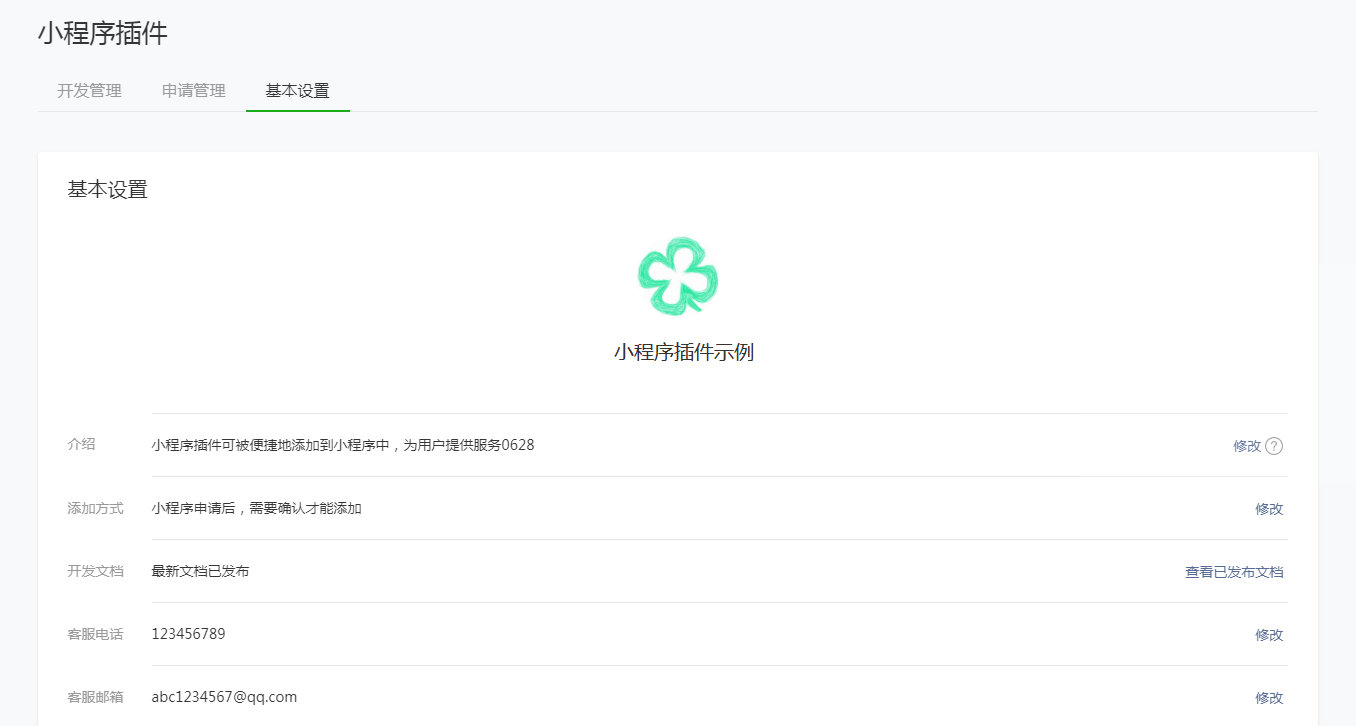Image resolution: width=1356 pixels, height=726 pixels.
Task: Click the green clover plugin logo
Action: point(678,277)
